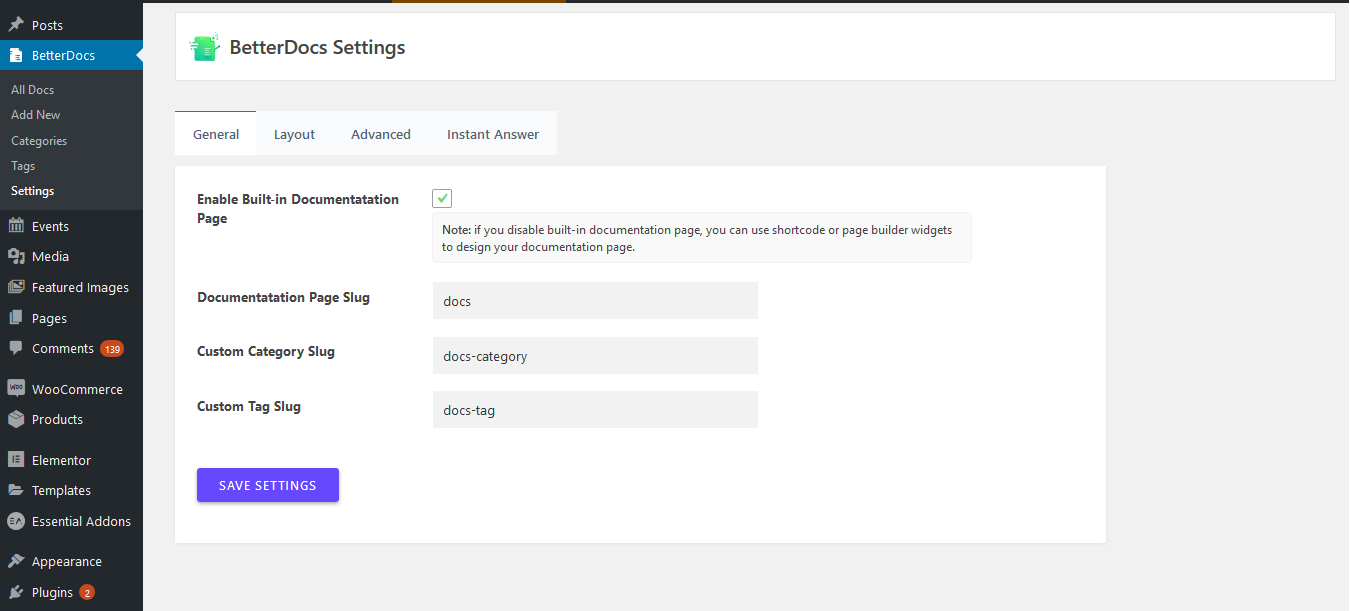Open the Tags submenu link

[23, 166]
